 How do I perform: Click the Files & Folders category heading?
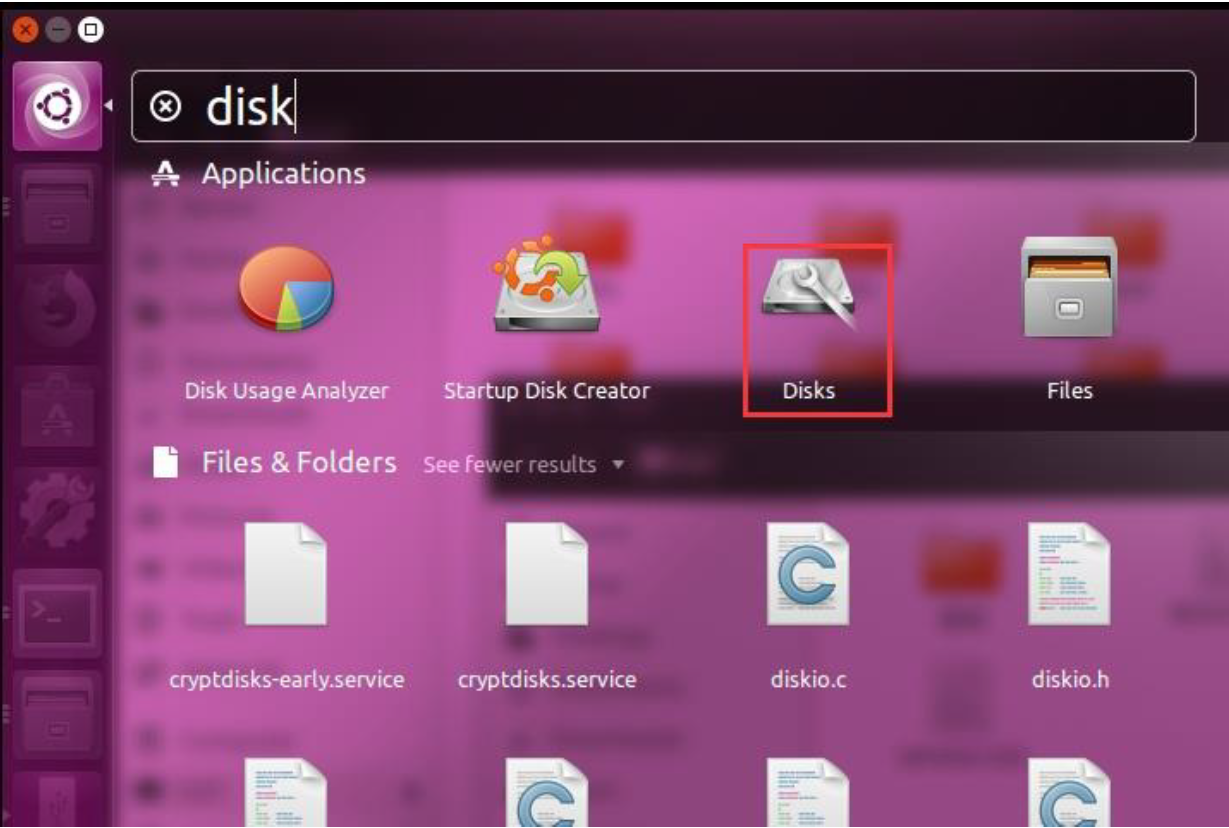[x=299, y=463]
